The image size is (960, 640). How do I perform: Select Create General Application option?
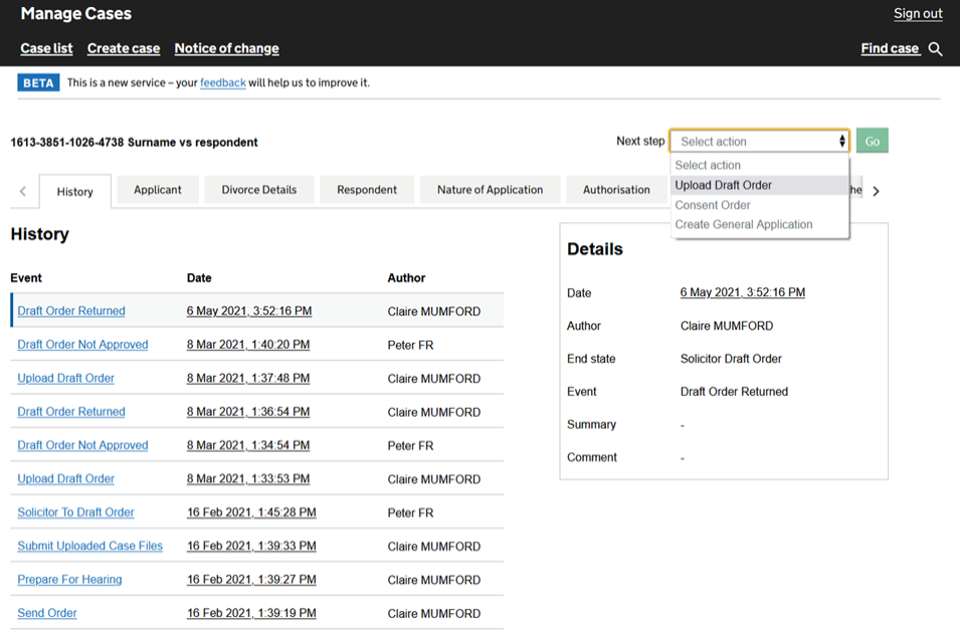pyautogui.click(x=743, y=225)
